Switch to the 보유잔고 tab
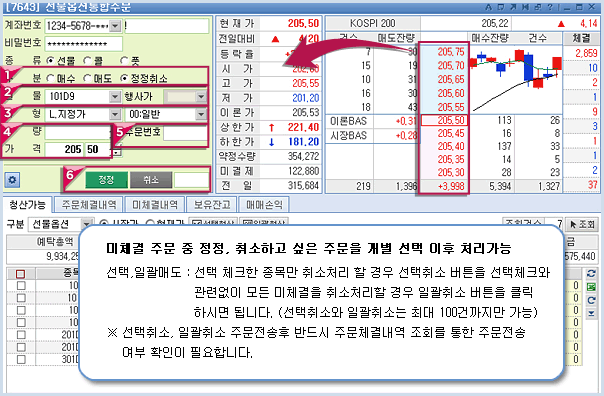The image size is (604, 396). [x=211, y=205]
